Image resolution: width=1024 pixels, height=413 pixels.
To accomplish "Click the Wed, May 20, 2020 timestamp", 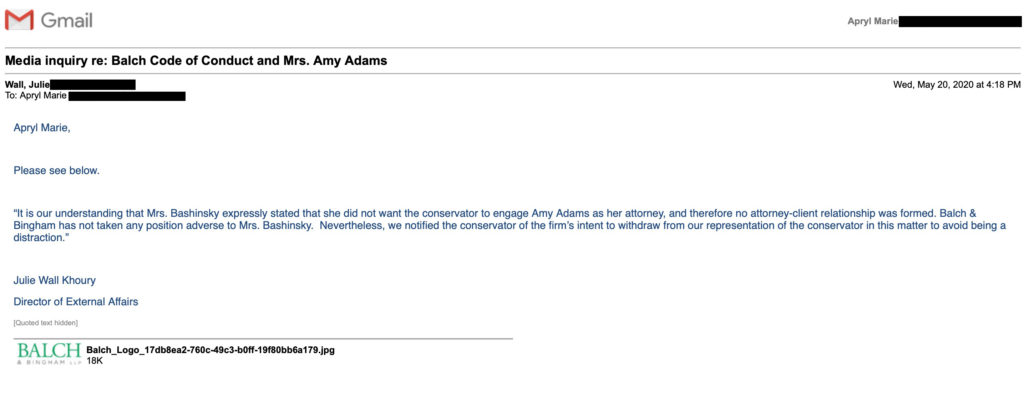I will tap(956, 84).
